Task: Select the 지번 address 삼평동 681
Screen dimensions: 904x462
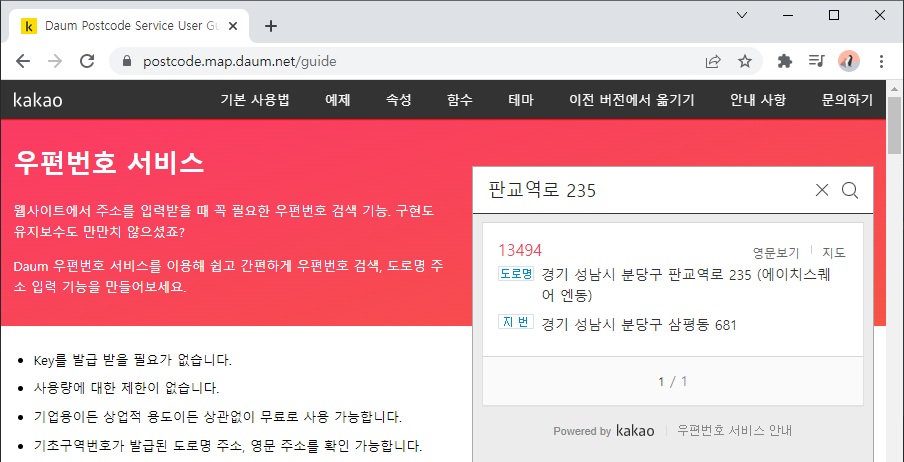Action: point(639,325)
